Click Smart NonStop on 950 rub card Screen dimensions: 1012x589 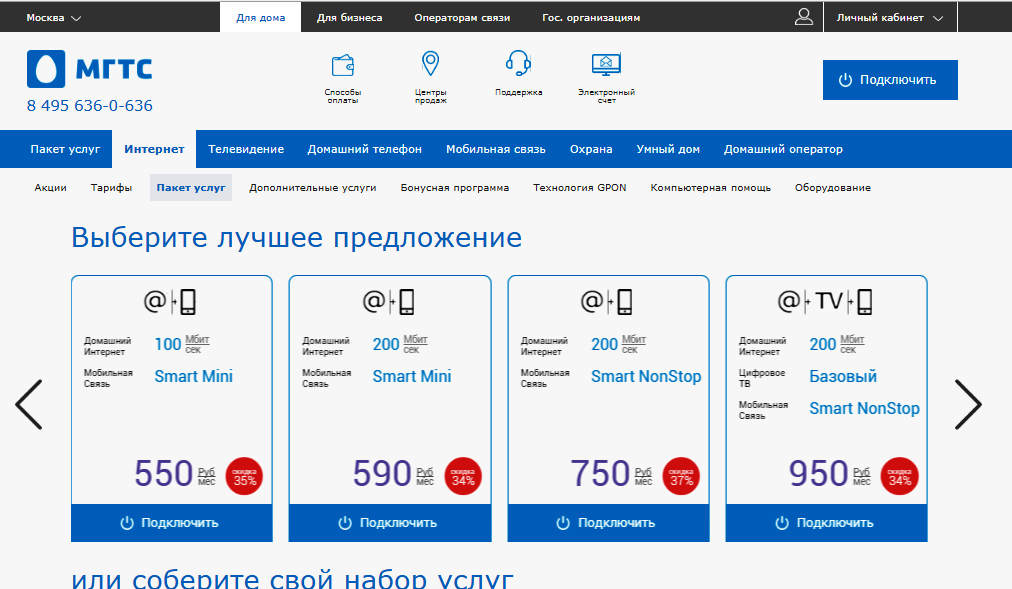click(864, 408)
